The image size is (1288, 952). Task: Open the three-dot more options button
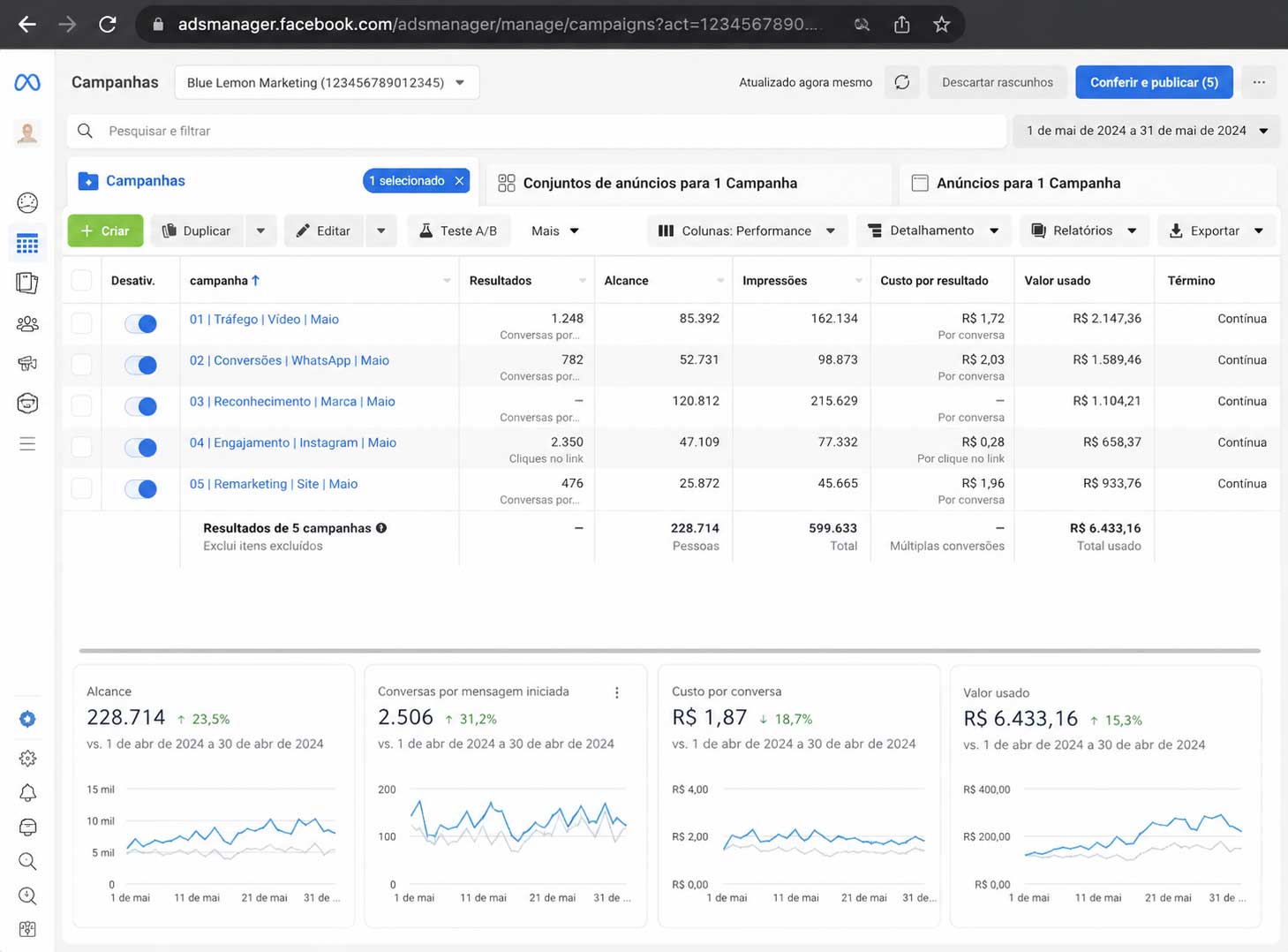1259,82
